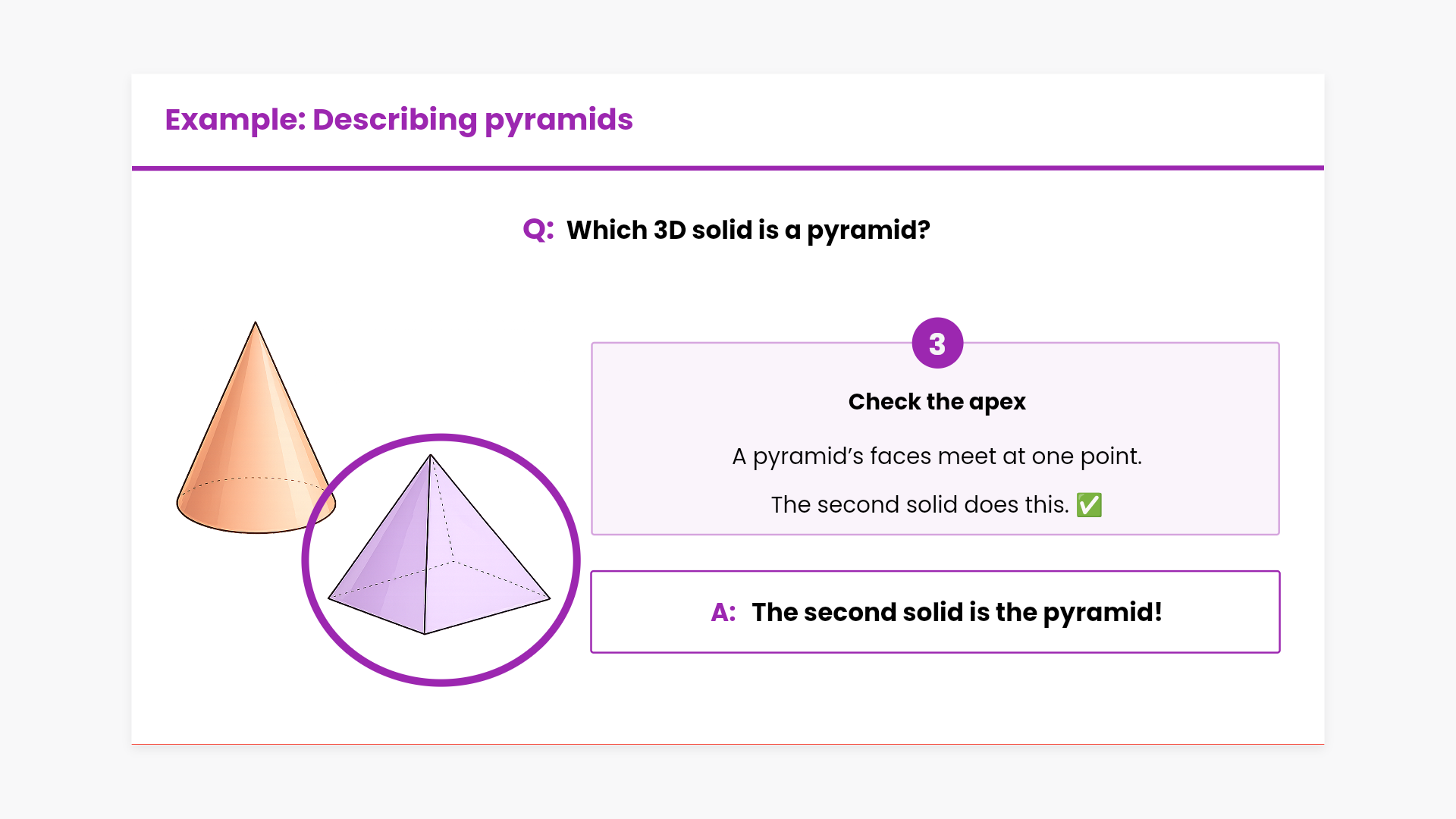Click the front bottom corner of the pyramid

point(425,633)
